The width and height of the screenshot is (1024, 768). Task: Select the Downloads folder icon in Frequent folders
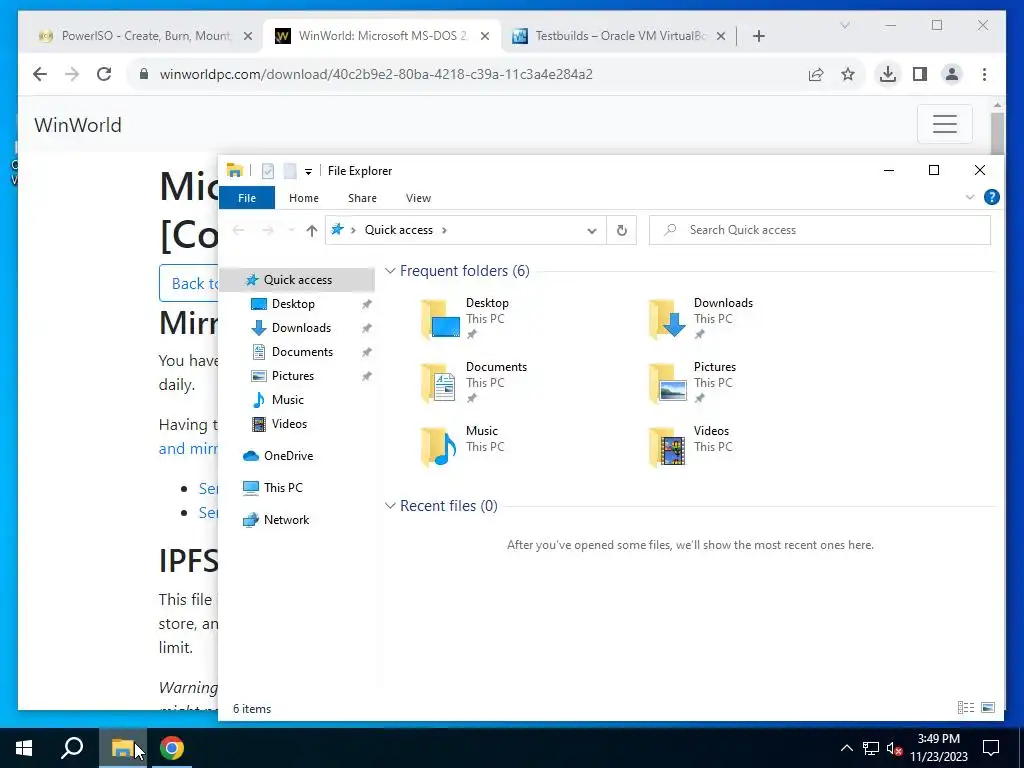coord(667,319)
